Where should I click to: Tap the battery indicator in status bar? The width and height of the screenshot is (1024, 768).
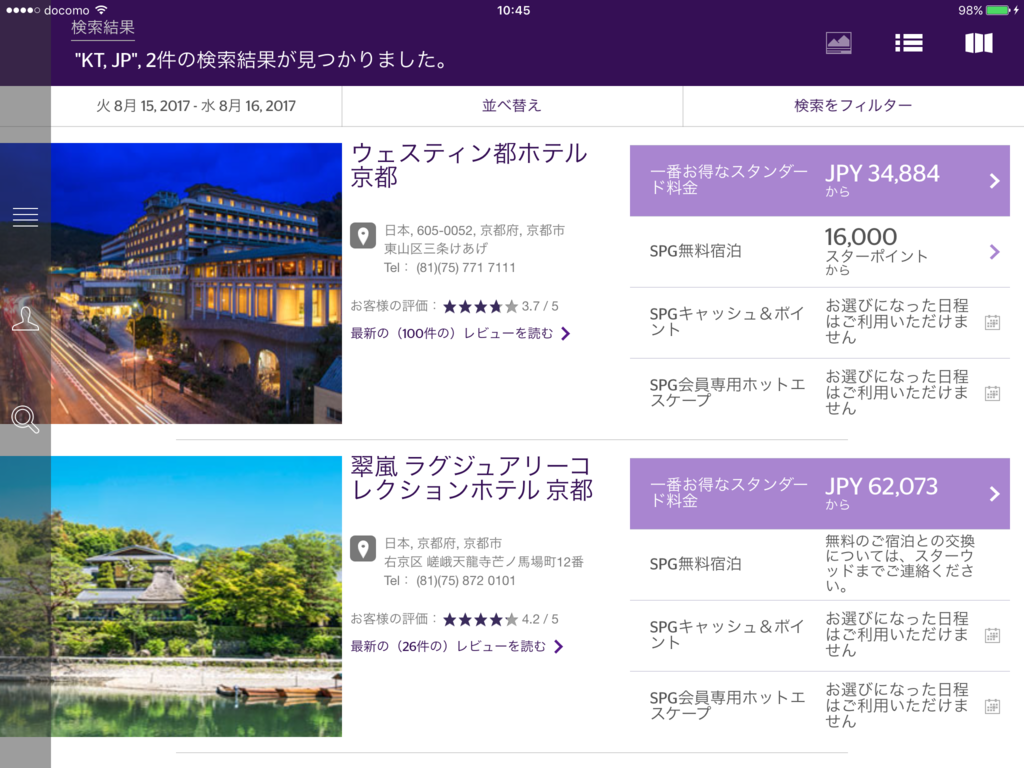(x=998, y=10)
